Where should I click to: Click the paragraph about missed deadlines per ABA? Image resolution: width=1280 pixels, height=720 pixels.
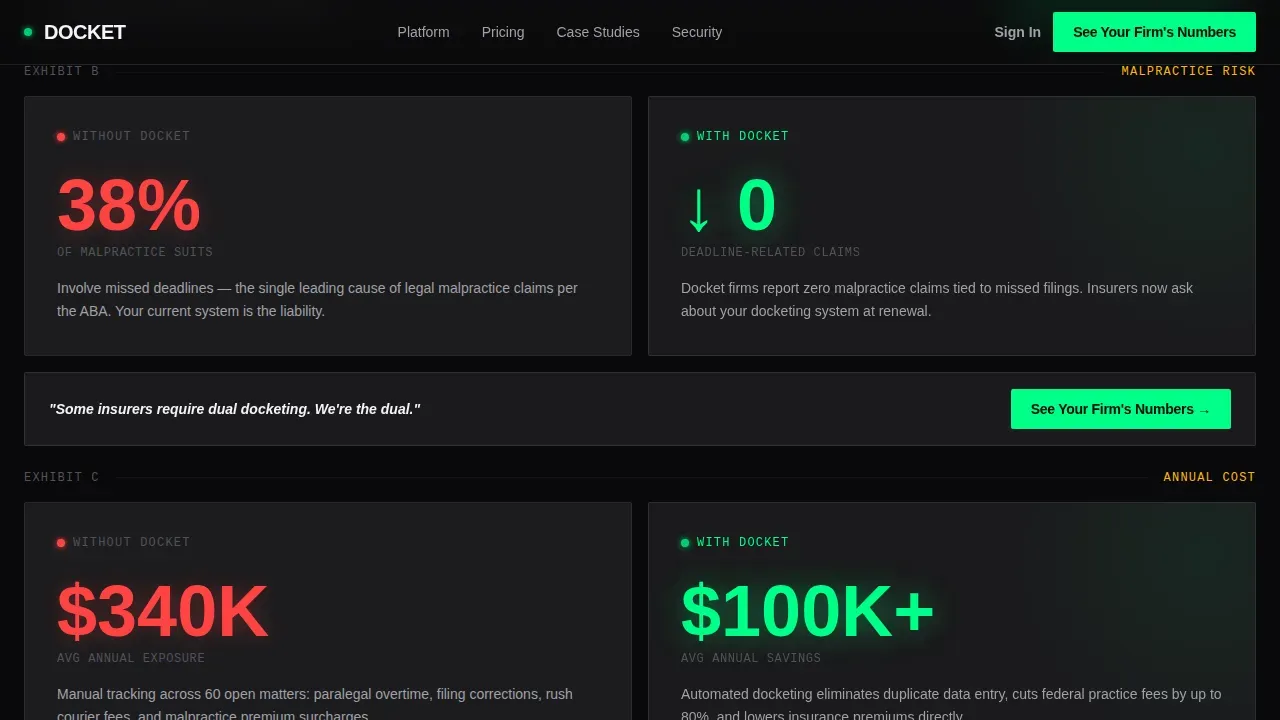(x=318, y=299)
